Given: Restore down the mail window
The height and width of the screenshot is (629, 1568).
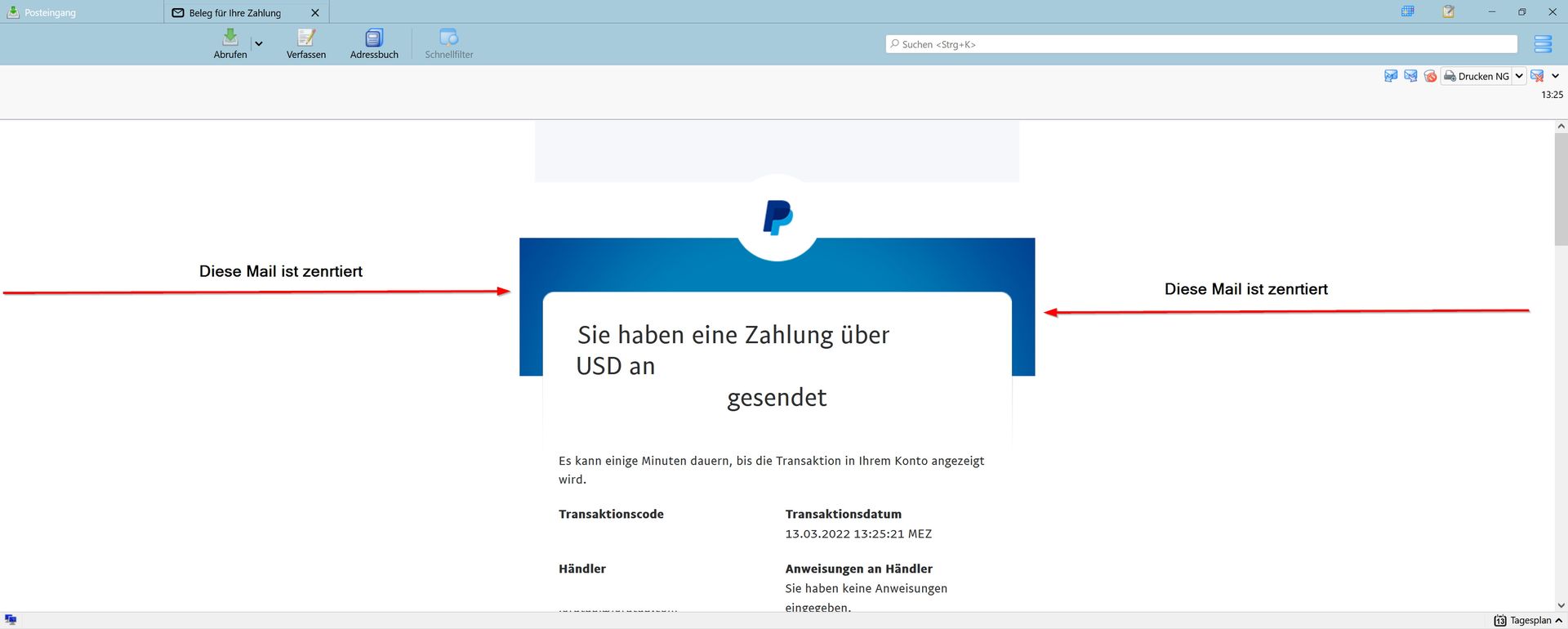Looking at the screenshot, I should (1522, 11).
